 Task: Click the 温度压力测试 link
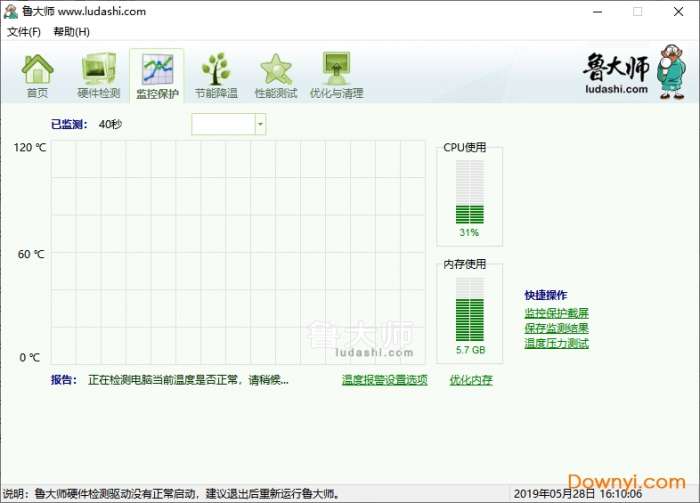(x=556, y=343)
